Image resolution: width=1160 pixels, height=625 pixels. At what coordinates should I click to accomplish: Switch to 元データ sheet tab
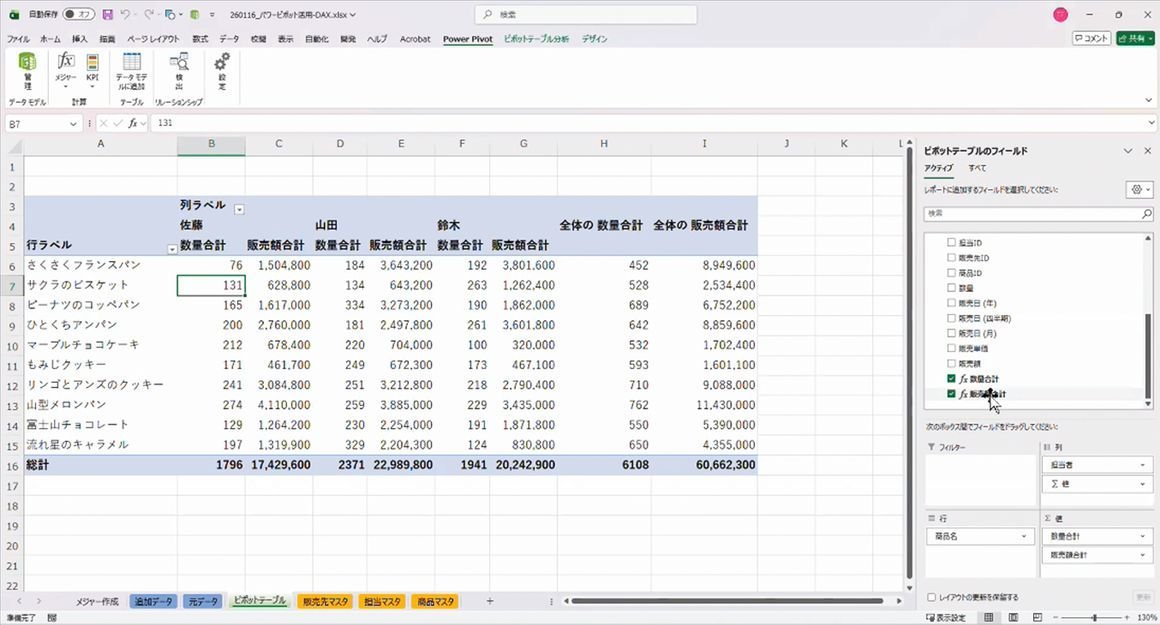[203, 601]
